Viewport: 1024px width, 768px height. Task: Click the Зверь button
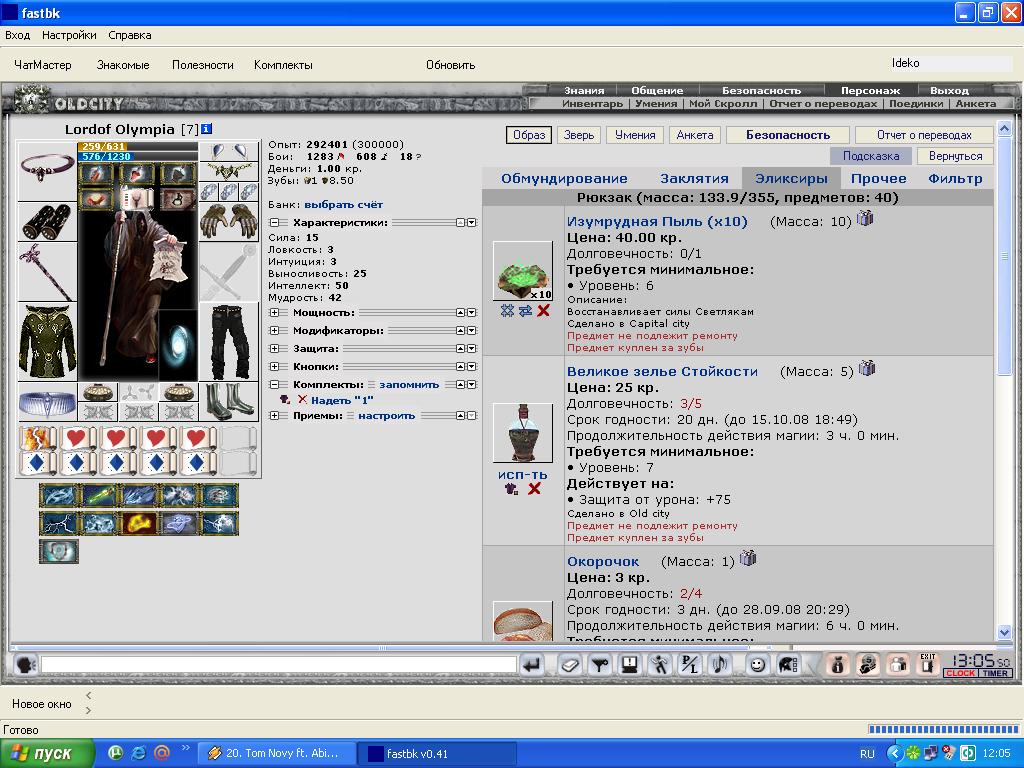(x=579, y=135)
